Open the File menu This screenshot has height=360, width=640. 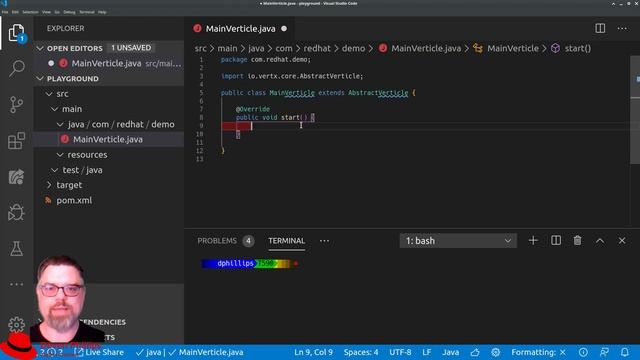pyautogui.click(x=5, y=12)
